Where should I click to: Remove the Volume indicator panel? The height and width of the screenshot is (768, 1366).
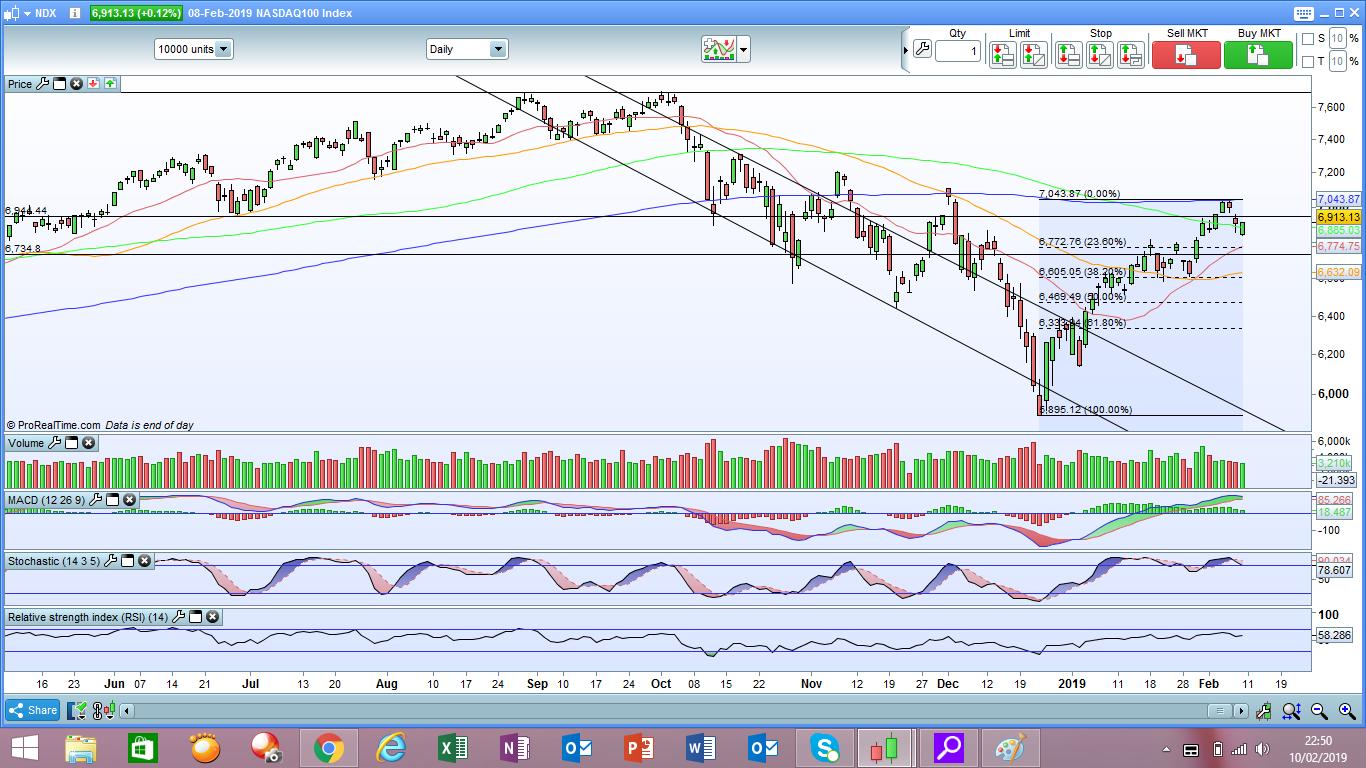(x=88, y=443)
